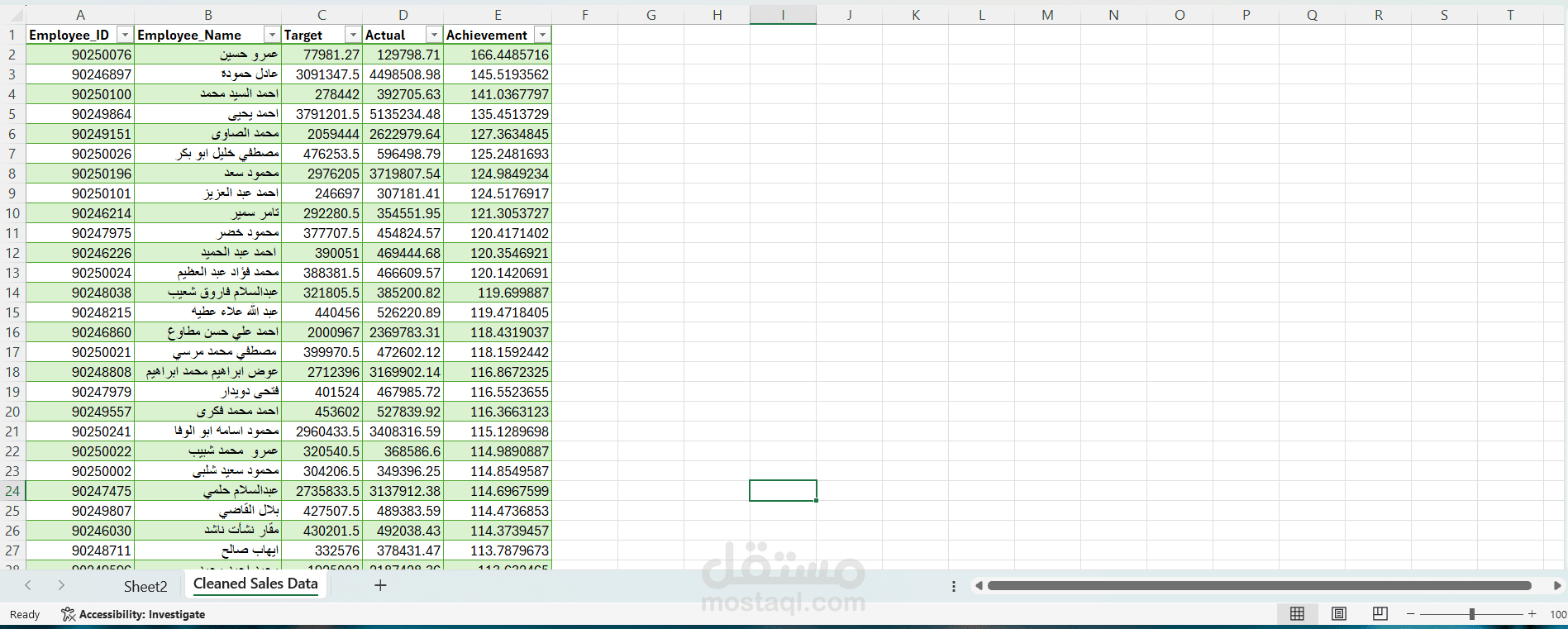
Task: Select Target value 2976205
Action: (x=322, y=174)
